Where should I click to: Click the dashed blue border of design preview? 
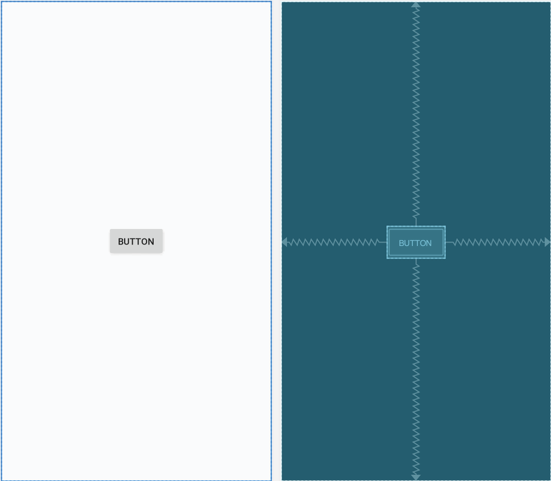pos(271,240)
